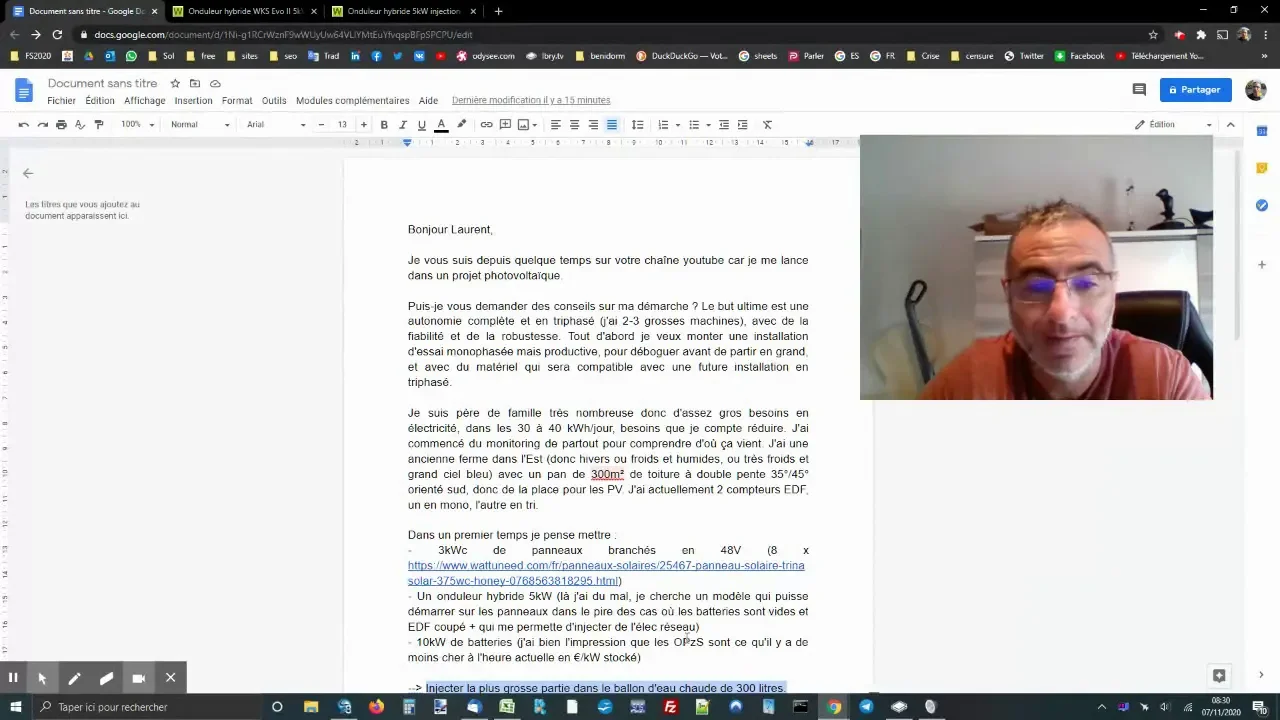Image resolution: width=1280 pixels, height=720 pixels.
Task: Run spell check with the toolbar icon
Action: (x=80, y=125)
